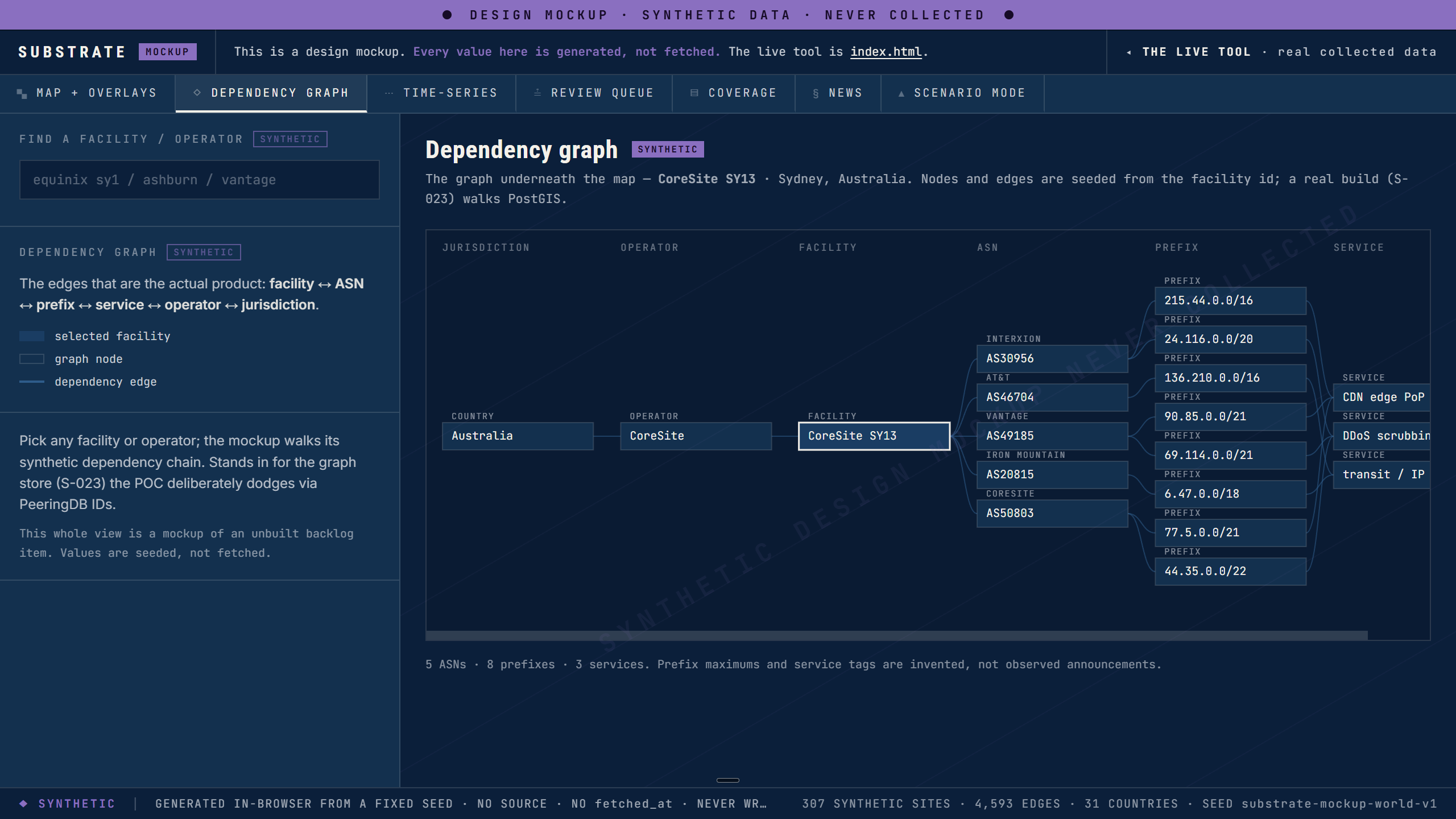This screenshot has width=1456, height=819.
Task: Select the CoreSite operator node
Action: coord(696,436)
